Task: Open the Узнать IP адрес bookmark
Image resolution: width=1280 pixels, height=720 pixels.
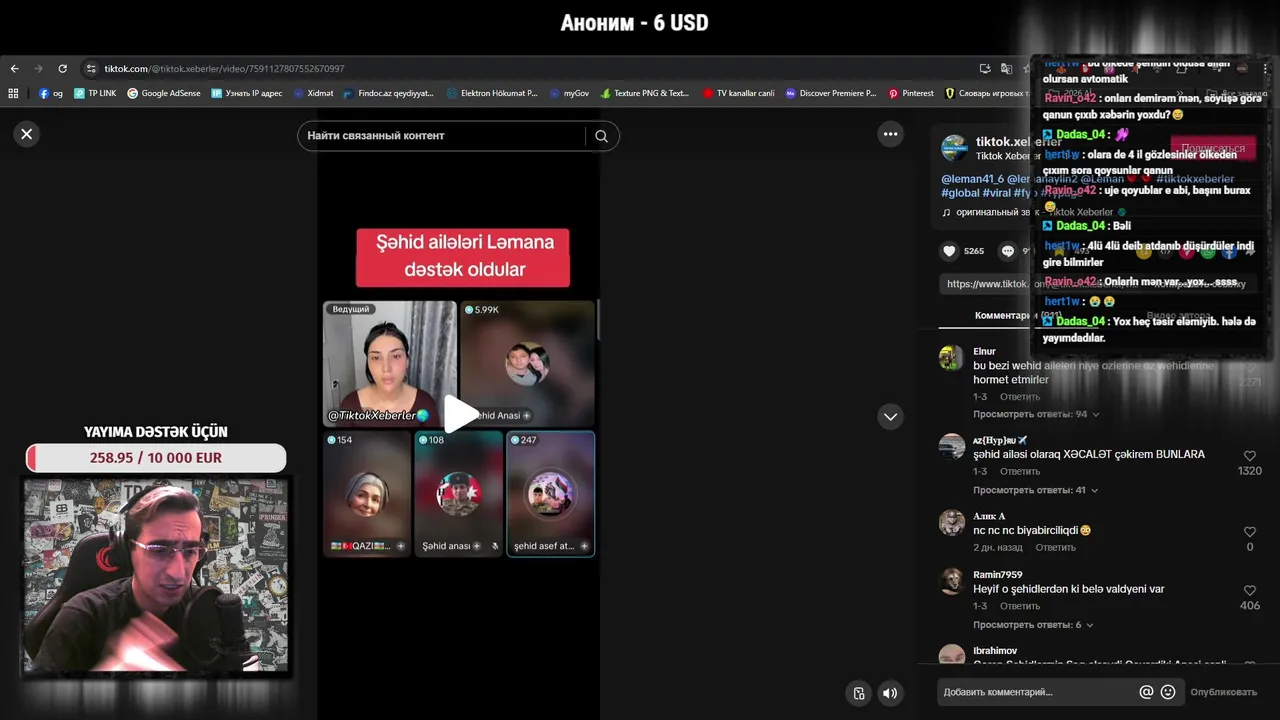Action: coord(247,93)
